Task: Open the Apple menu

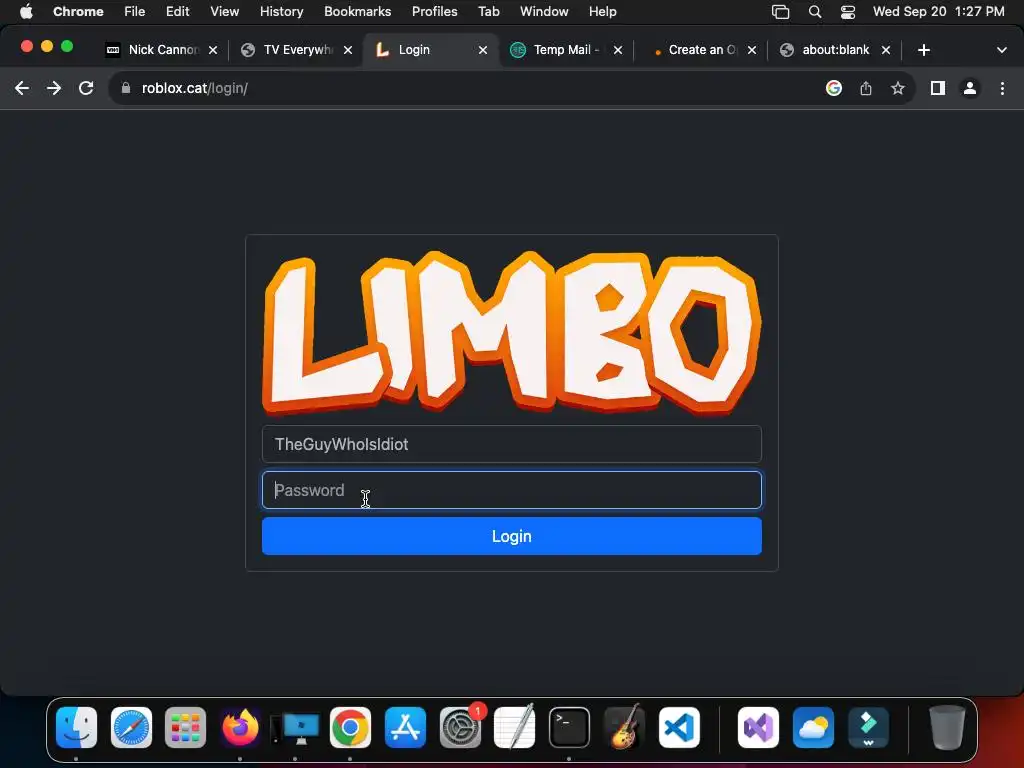Action: point(26,11)
